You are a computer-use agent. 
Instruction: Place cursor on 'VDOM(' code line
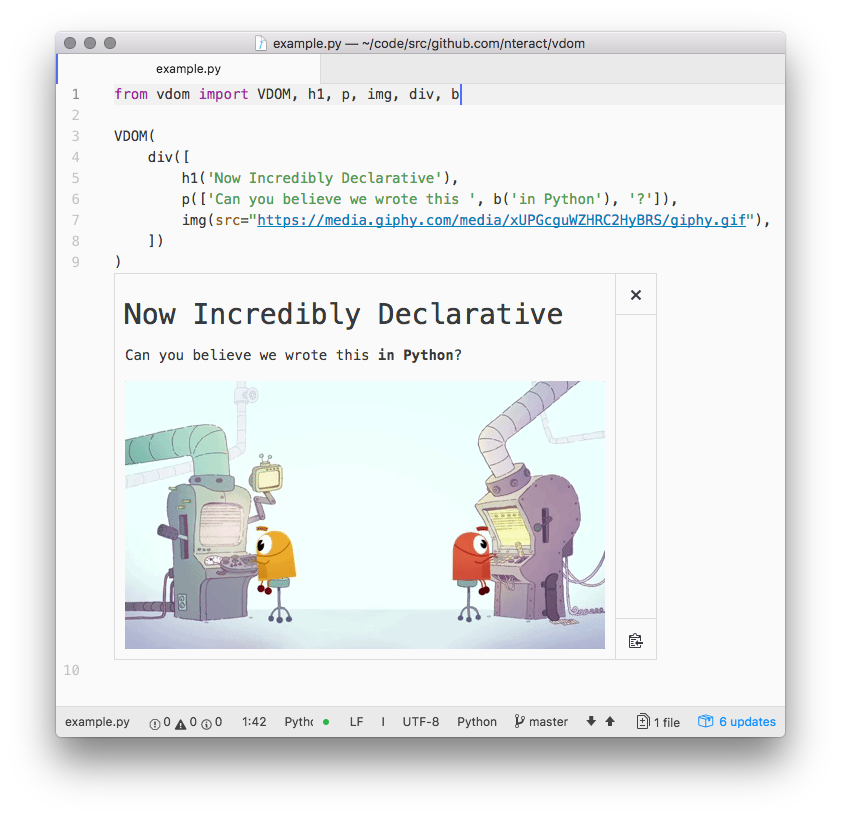pos(134,136)
